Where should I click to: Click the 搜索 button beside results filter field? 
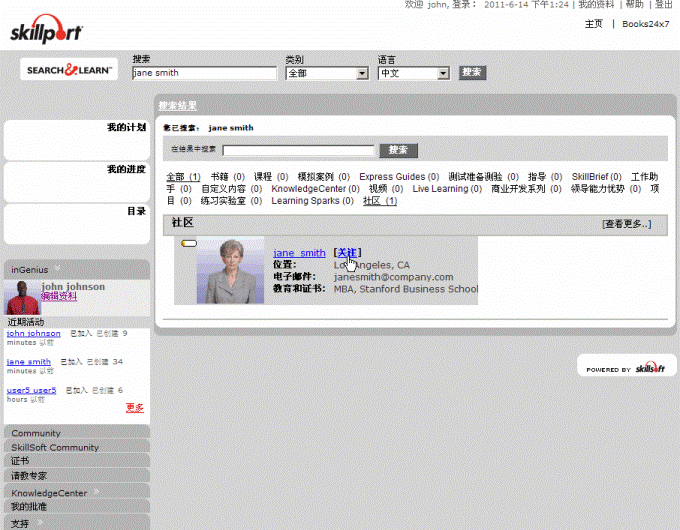point(398,150)
